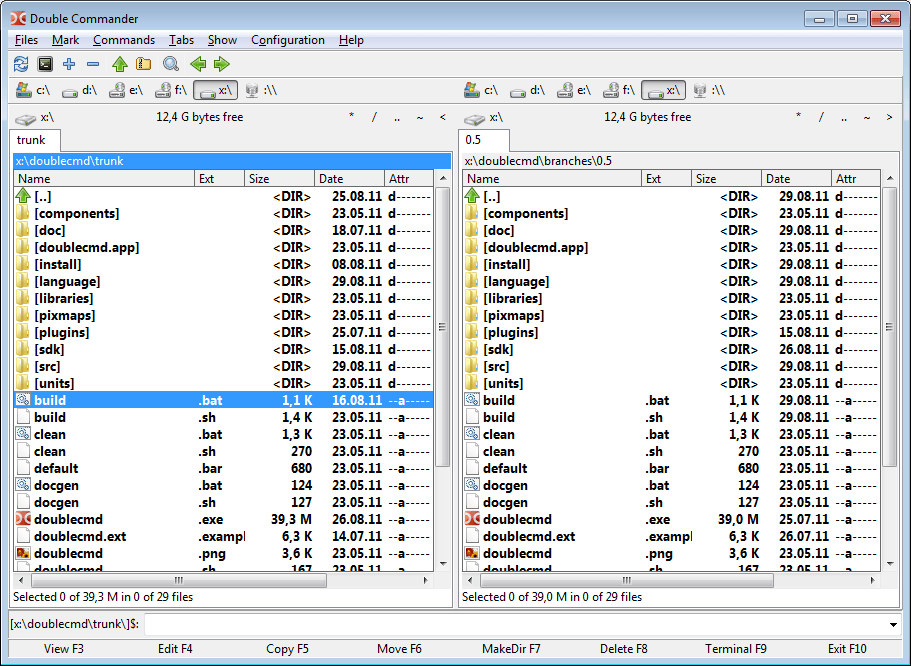The width and height of the screenshot is (911, 666).
Task: Click the green parent directory arrow icon
Action: [x=119, y=64]
